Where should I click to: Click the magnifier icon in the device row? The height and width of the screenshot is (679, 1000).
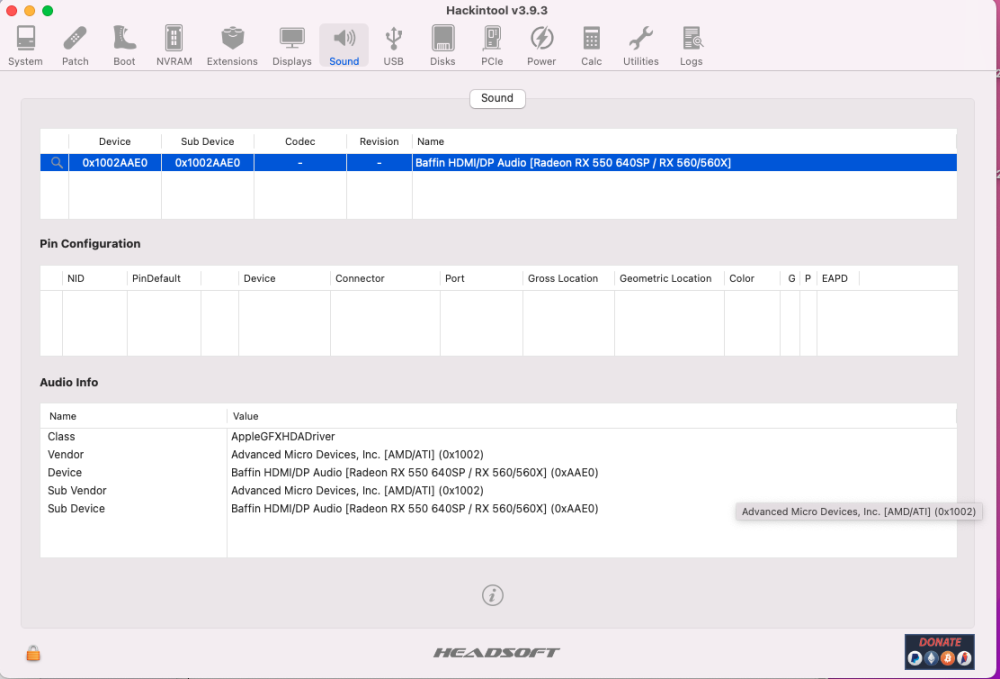click(x=57, y=163)
